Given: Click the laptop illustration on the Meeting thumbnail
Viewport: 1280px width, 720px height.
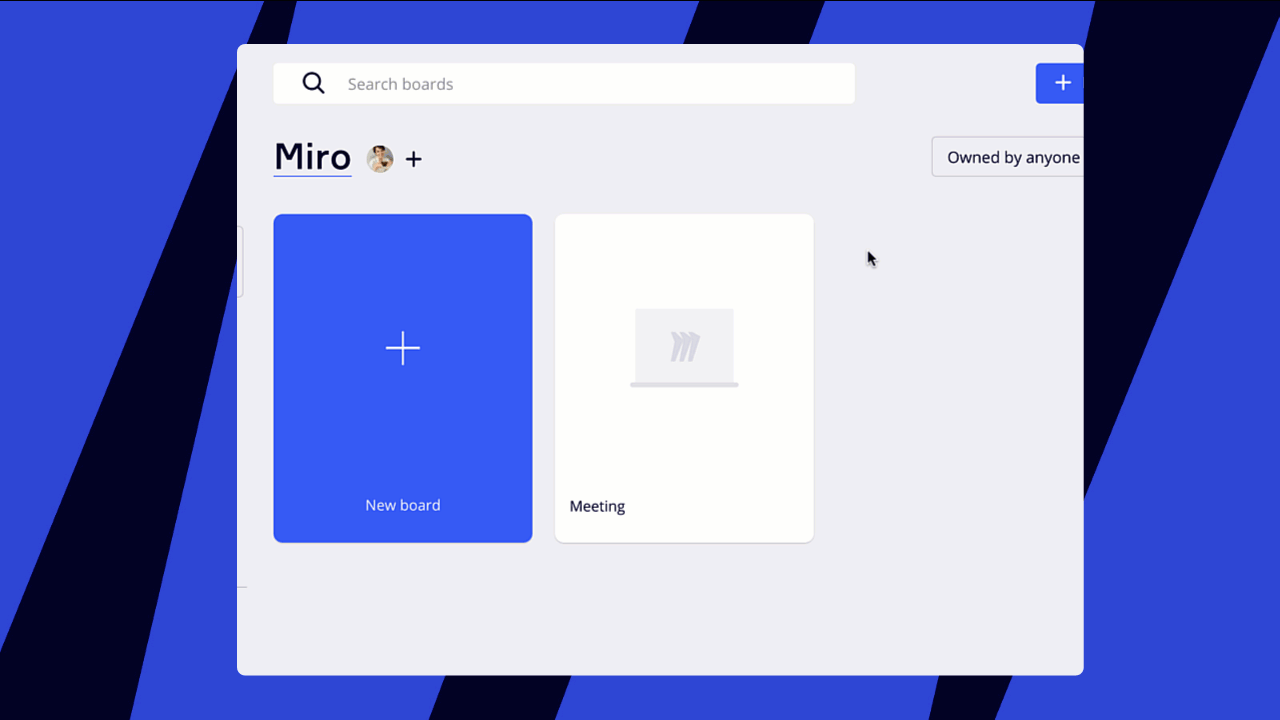Looking at the screenshot, I should coord(684,347).
